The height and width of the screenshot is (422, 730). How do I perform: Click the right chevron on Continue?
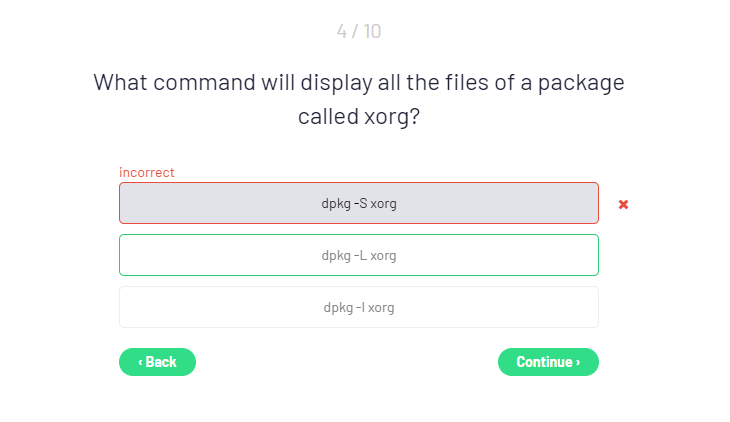578,362
